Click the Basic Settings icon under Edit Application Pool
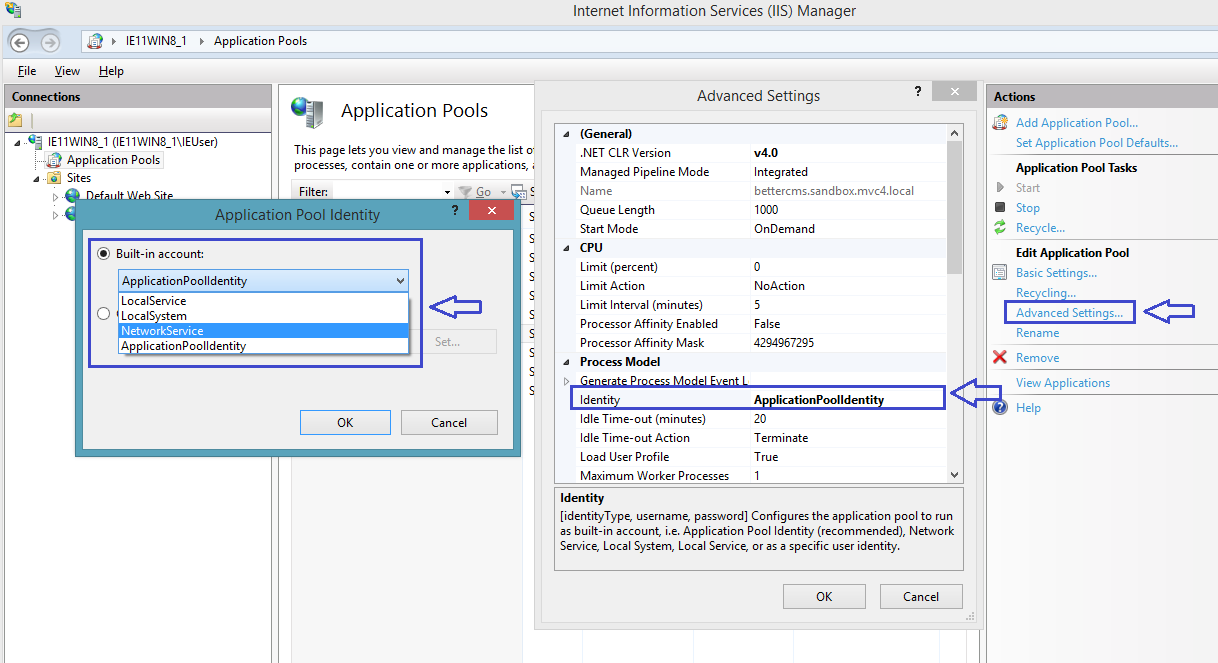The image size is (1218, 663). (999, 272)
